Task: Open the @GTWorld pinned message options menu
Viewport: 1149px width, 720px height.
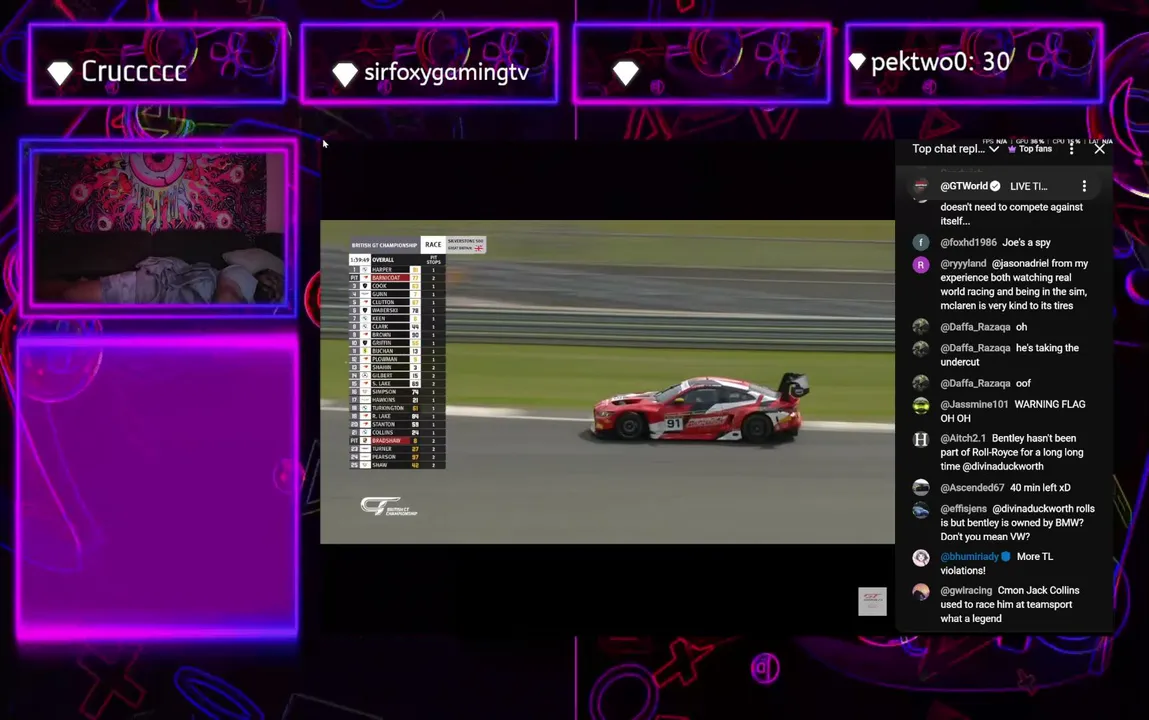Action: coord(1085,186)
